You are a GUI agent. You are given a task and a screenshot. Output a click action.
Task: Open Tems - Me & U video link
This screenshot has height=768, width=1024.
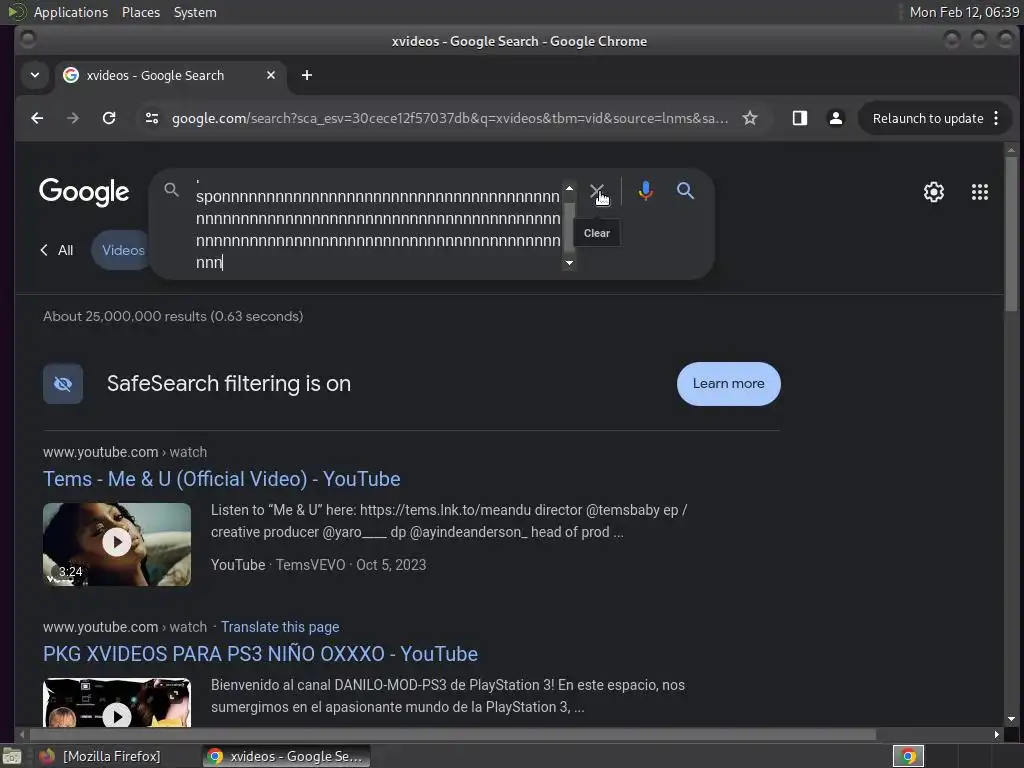tap(221, 479)
